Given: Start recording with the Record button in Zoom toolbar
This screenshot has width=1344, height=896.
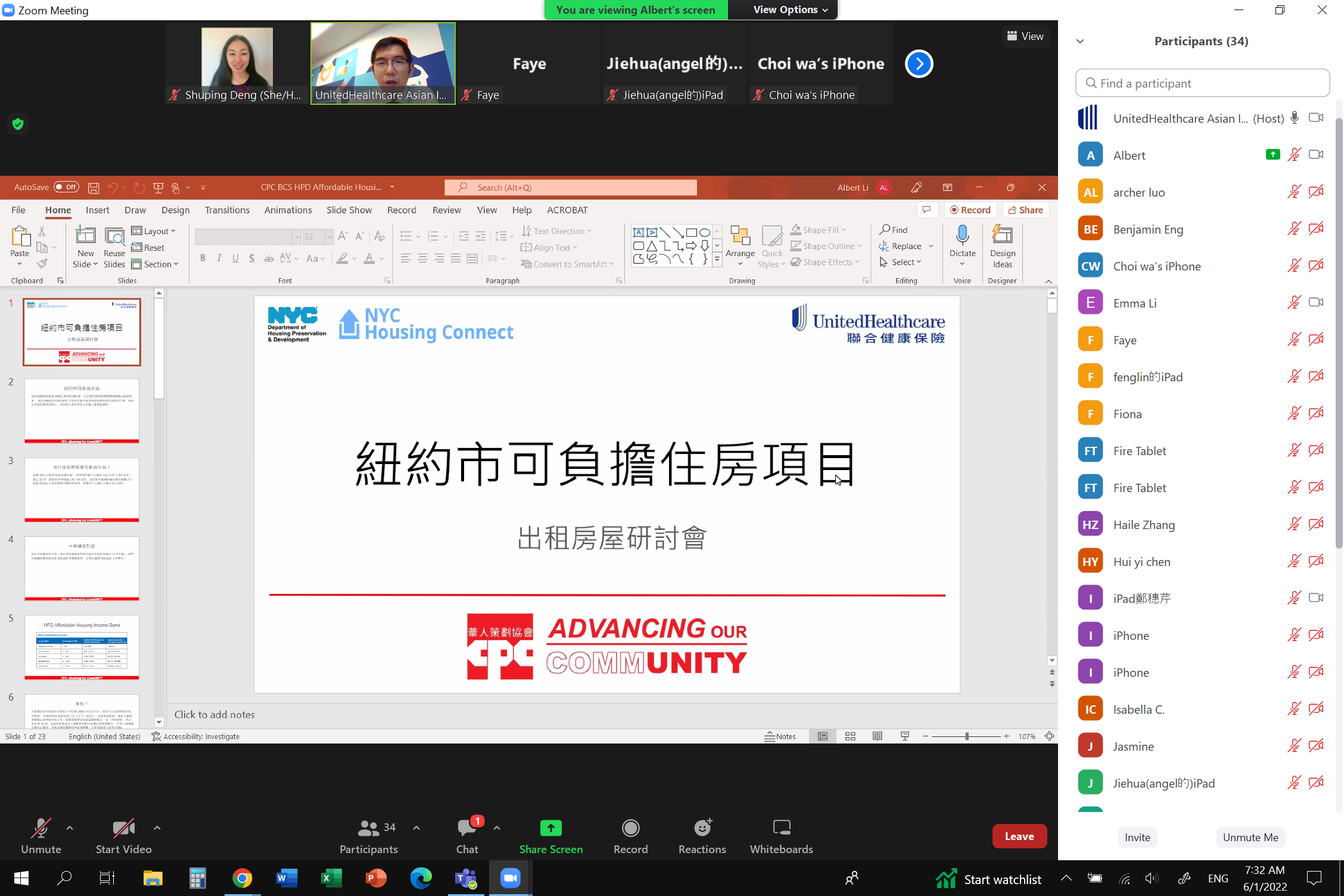Looking at the screenshot, I should (630, 835).
